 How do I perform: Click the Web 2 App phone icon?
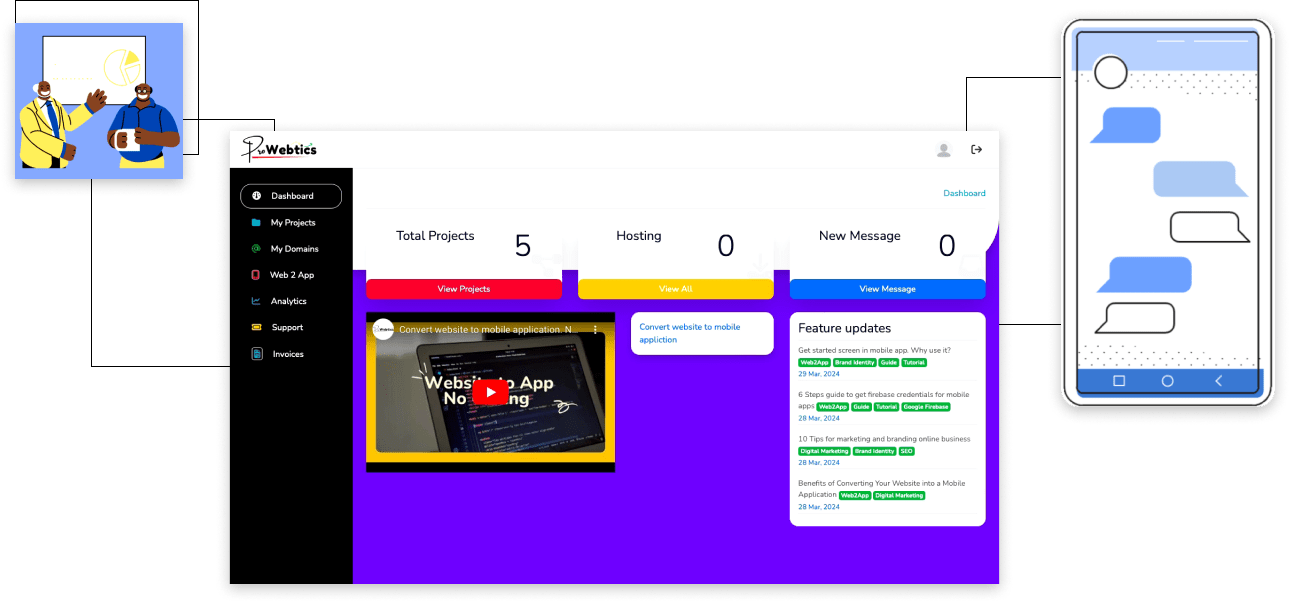[256, 275]
